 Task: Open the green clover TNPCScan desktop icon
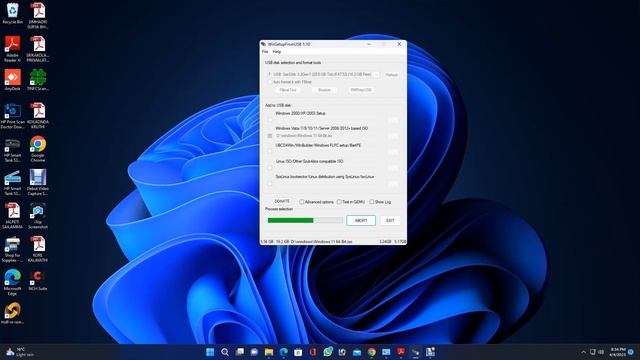pos(38,80)
